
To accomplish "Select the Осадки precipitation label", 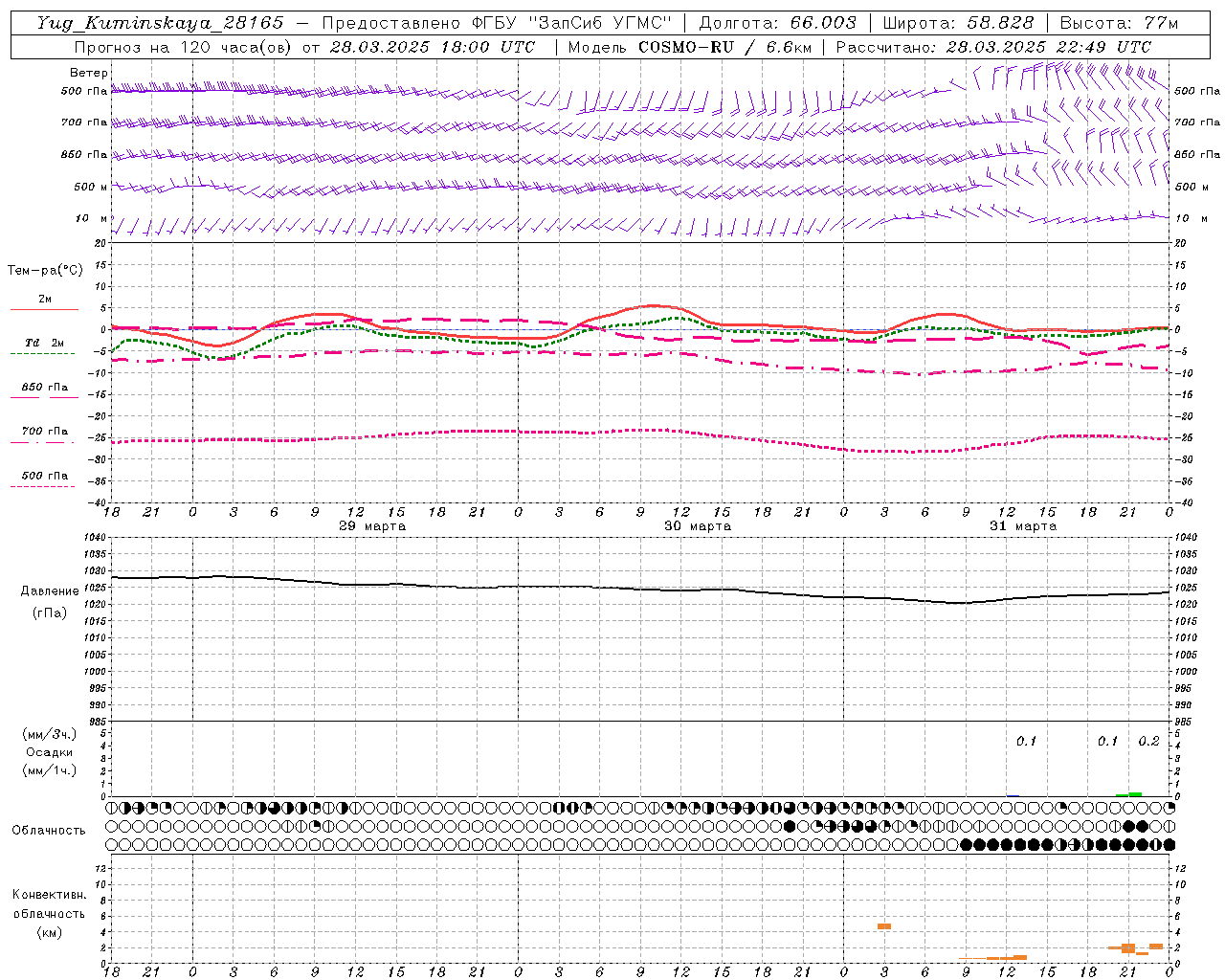I will (50, 752).
